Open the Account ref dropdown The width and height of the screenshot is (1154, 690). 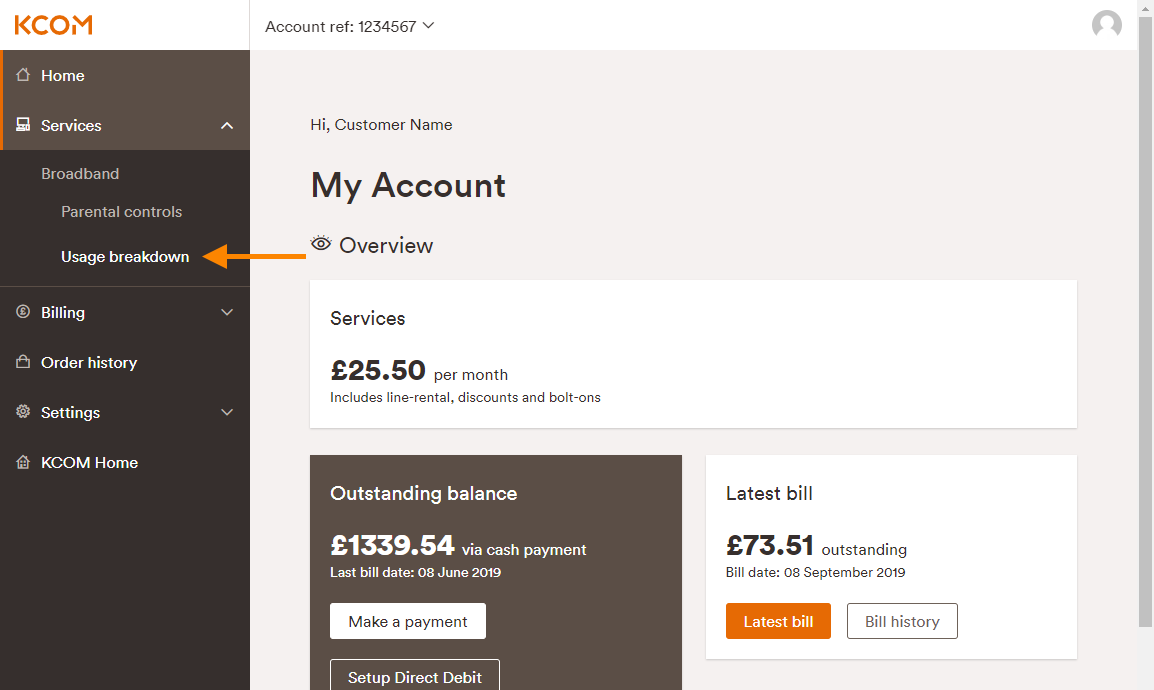[349, 26]
